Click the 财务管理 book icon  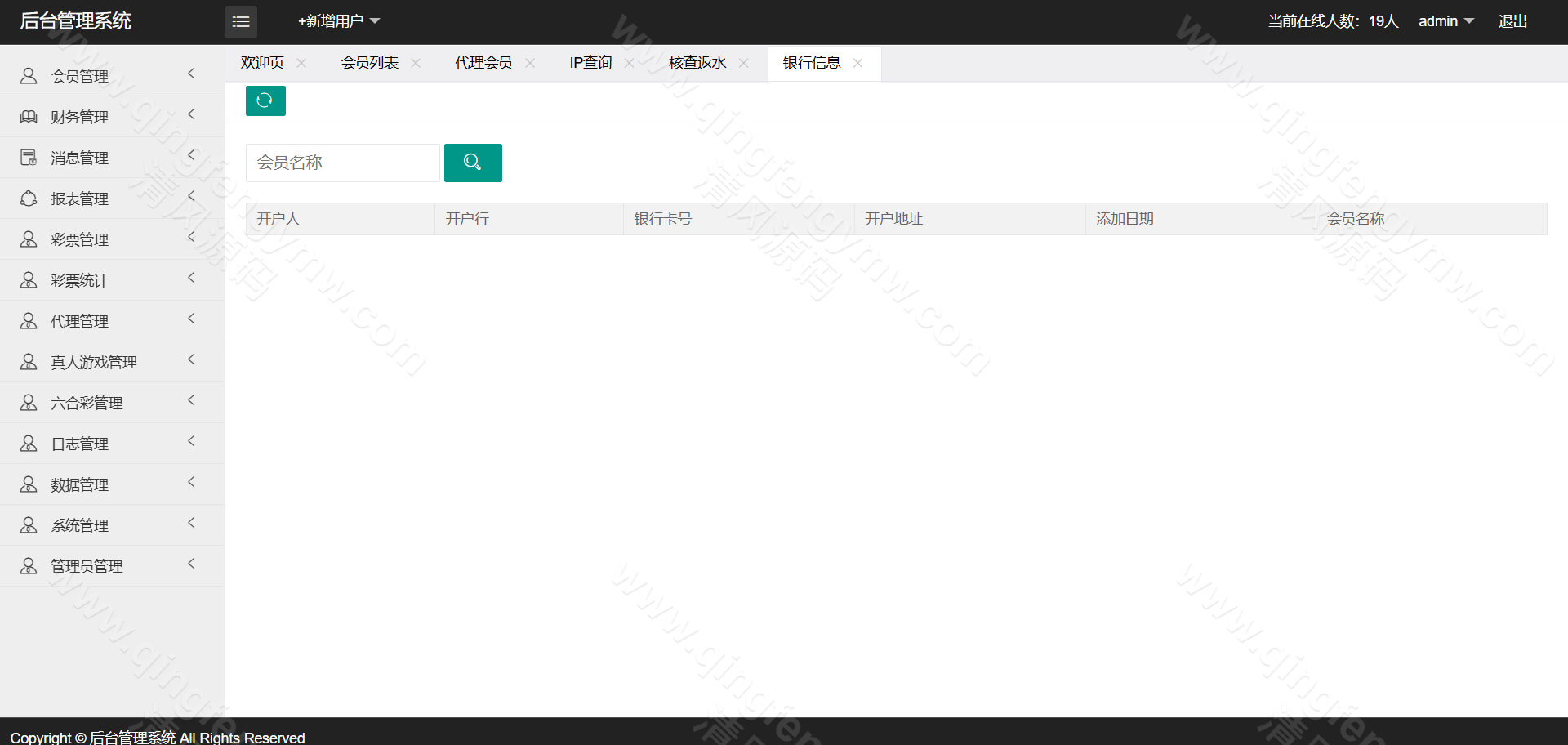point(29,117)
